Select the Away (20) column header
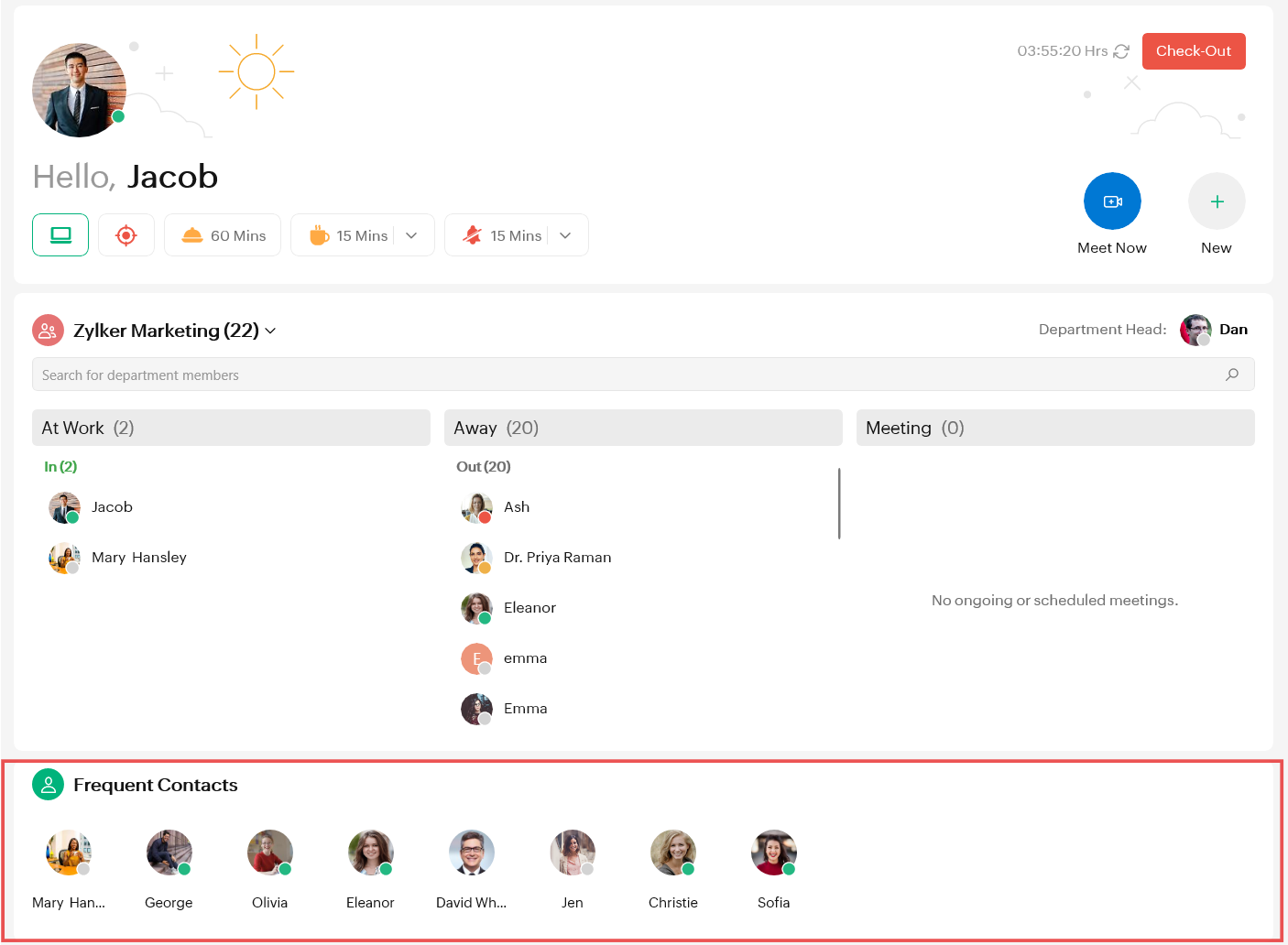The height and width of the screenshot is (945, 1288). 643,428
